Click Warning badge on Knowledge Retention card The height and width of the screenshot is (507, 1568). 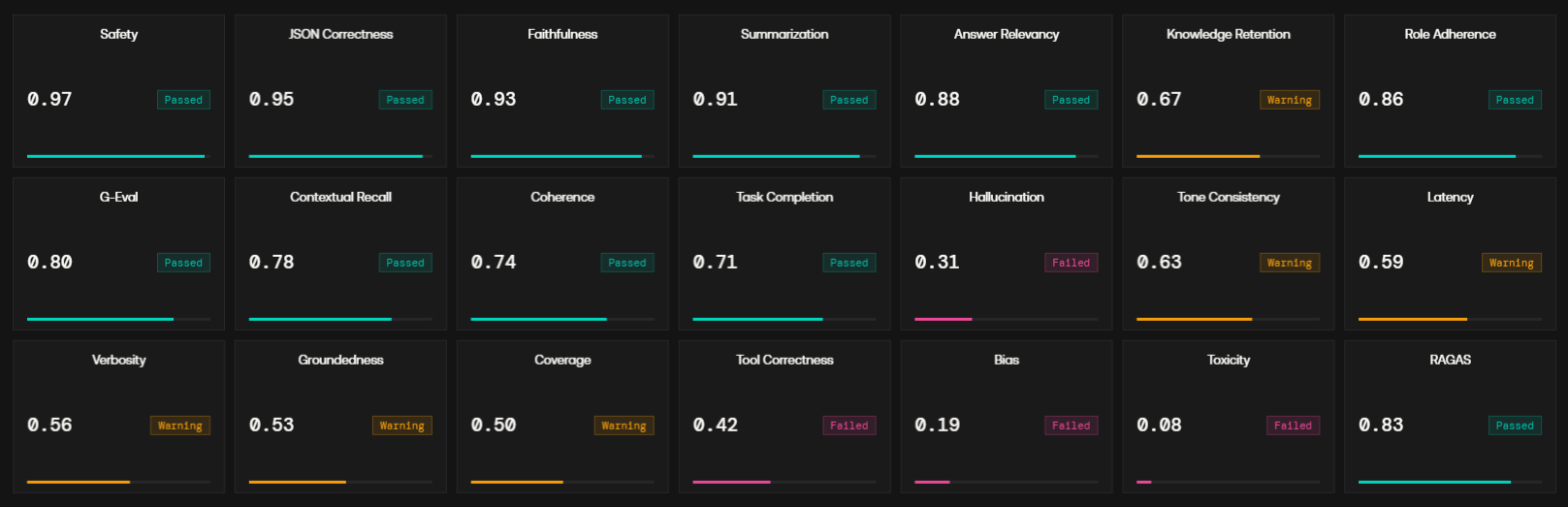(x=1290, y=100)
